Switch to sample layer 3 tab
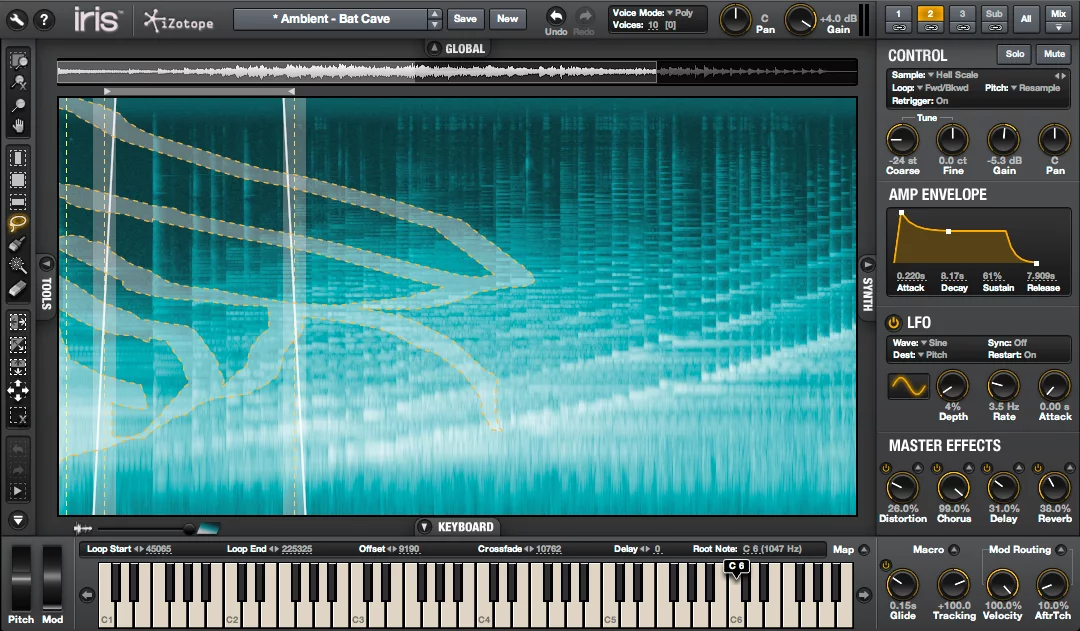The height and width of the screenshot is (631, 1080). point(962,13)
